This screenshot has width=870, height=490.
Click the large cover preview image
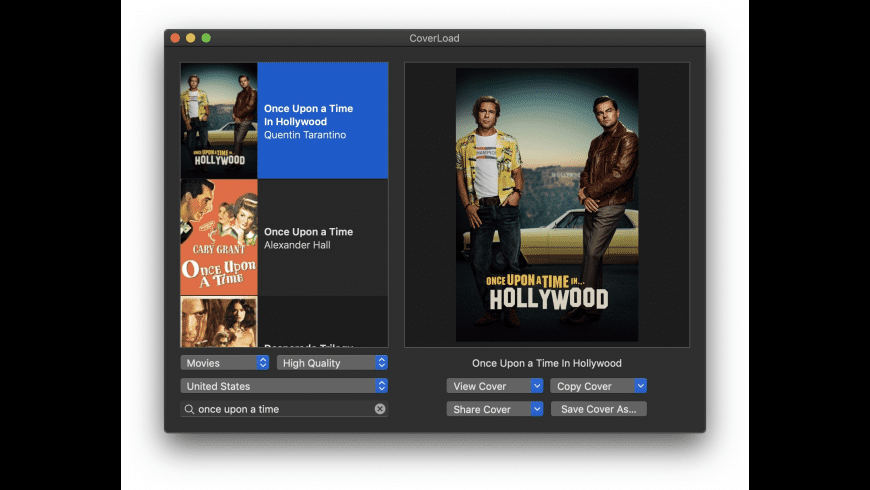[547, 204]
